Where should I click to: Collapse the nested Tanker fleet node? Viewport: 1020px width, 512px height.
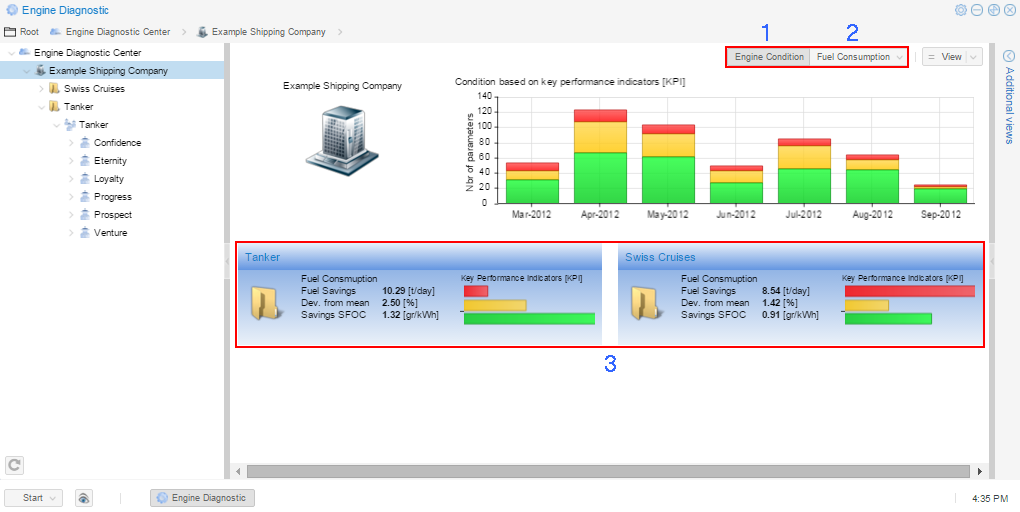point(57,124)
